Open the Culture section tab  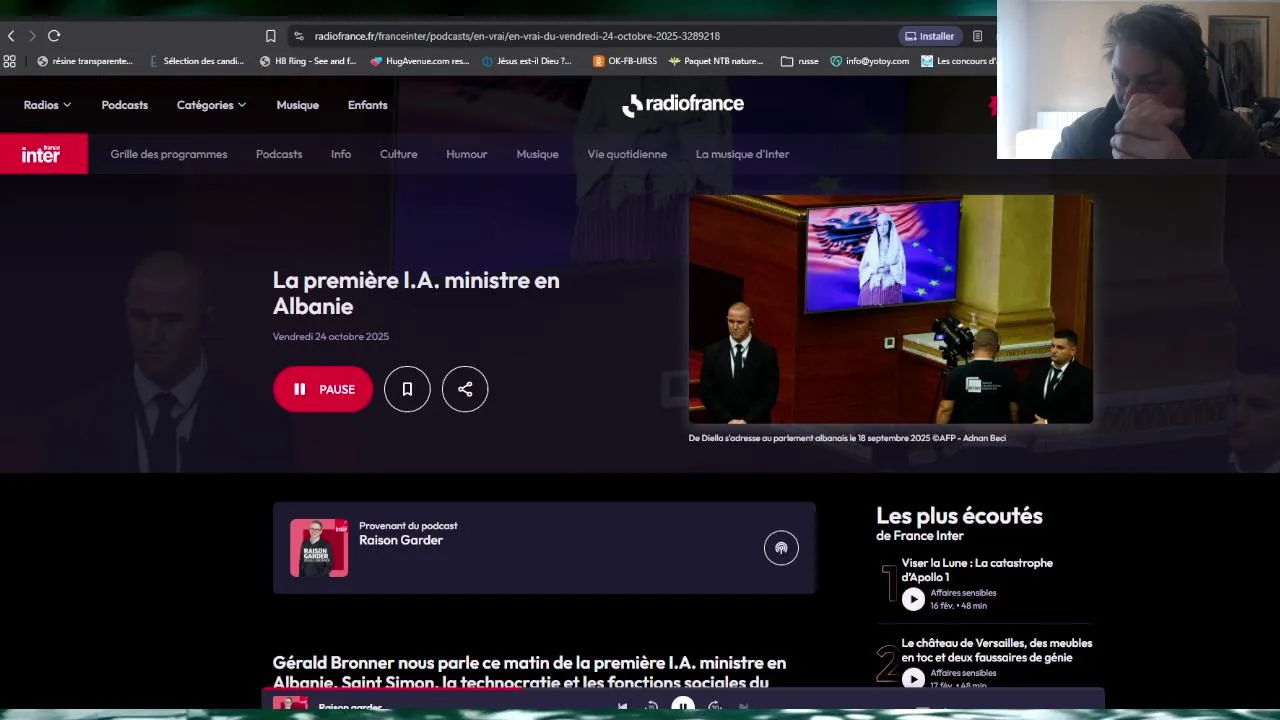pyautogui.click(x=398, y=154)
